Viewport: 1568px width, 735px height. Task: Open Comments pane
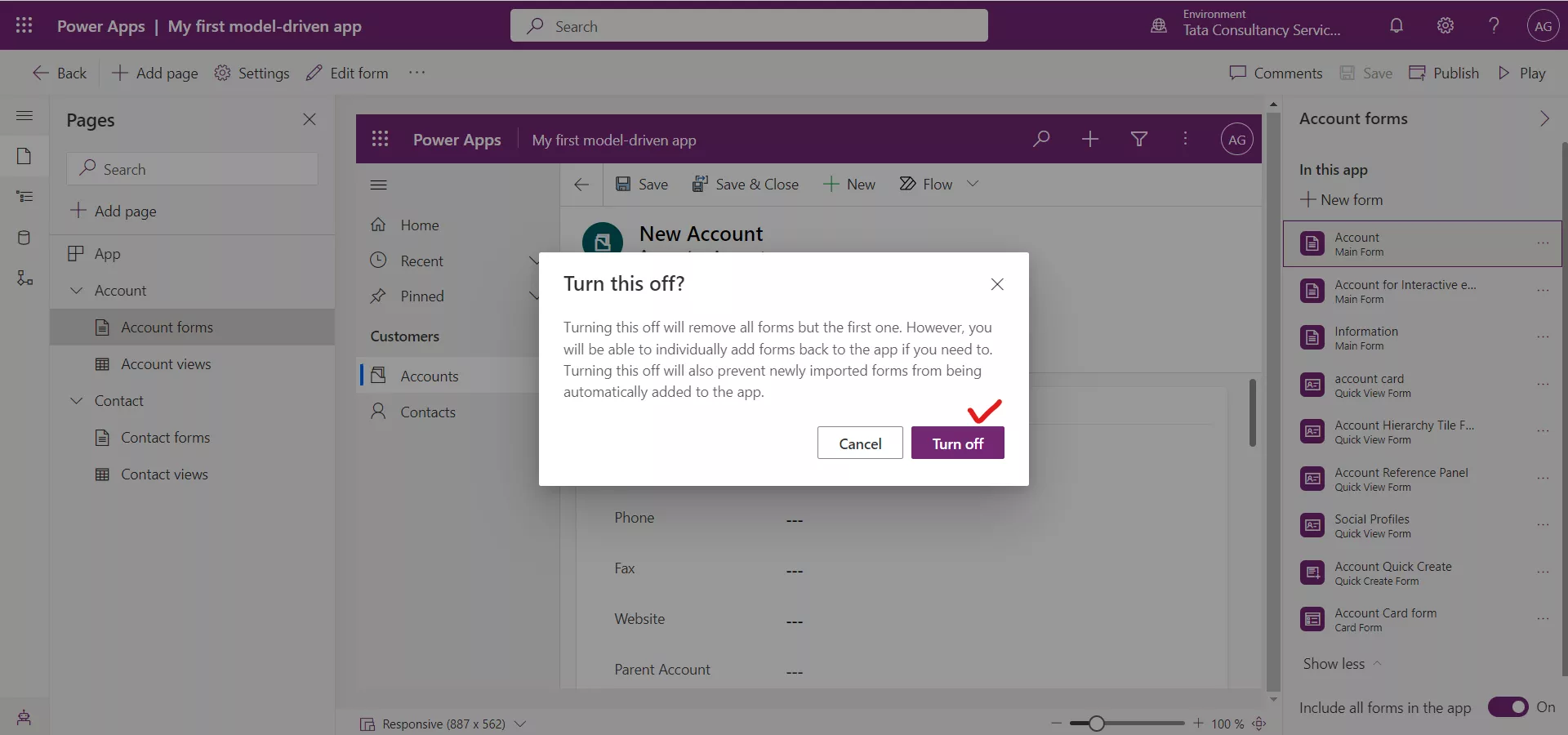point(1276,73)
